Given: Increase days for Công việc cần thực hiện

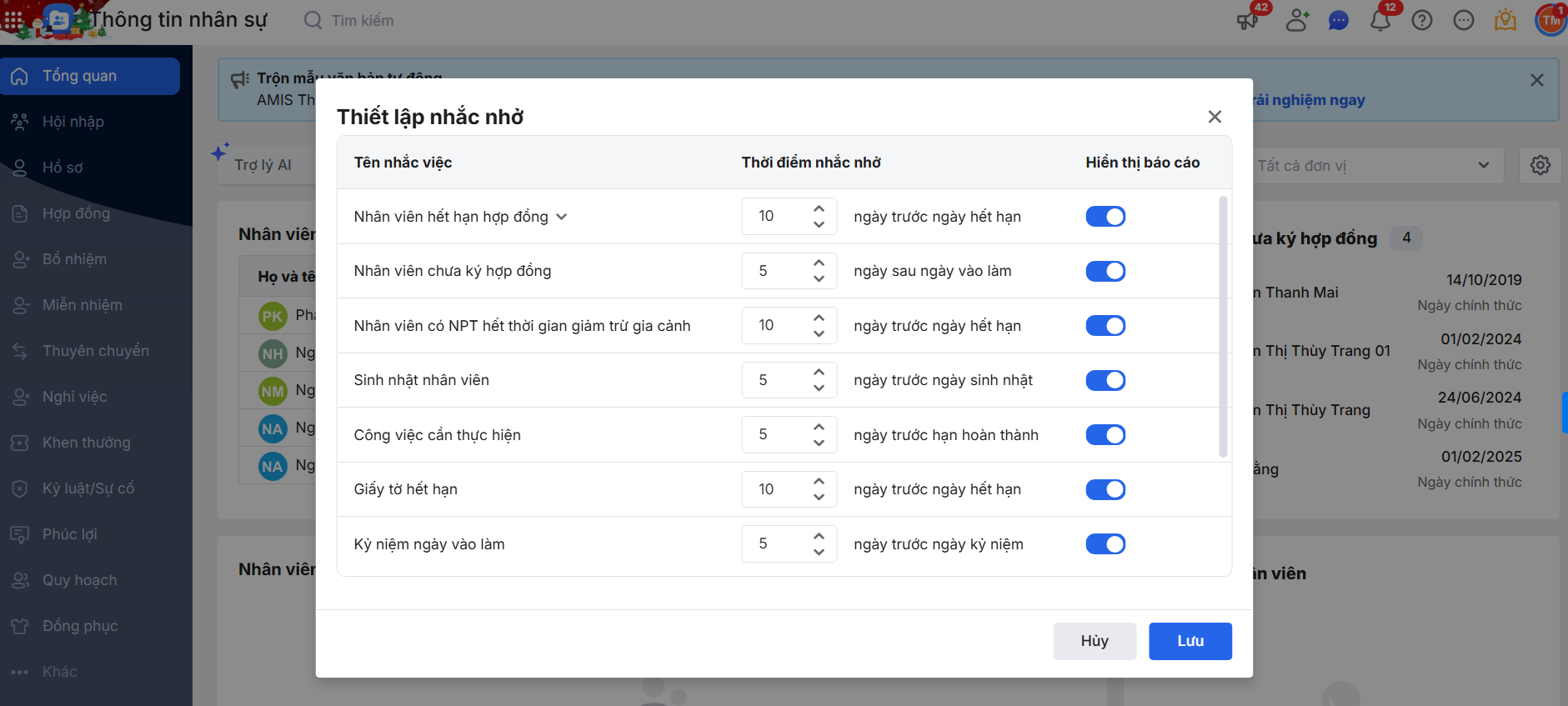Looking at the screenshot, I should 819,427.
